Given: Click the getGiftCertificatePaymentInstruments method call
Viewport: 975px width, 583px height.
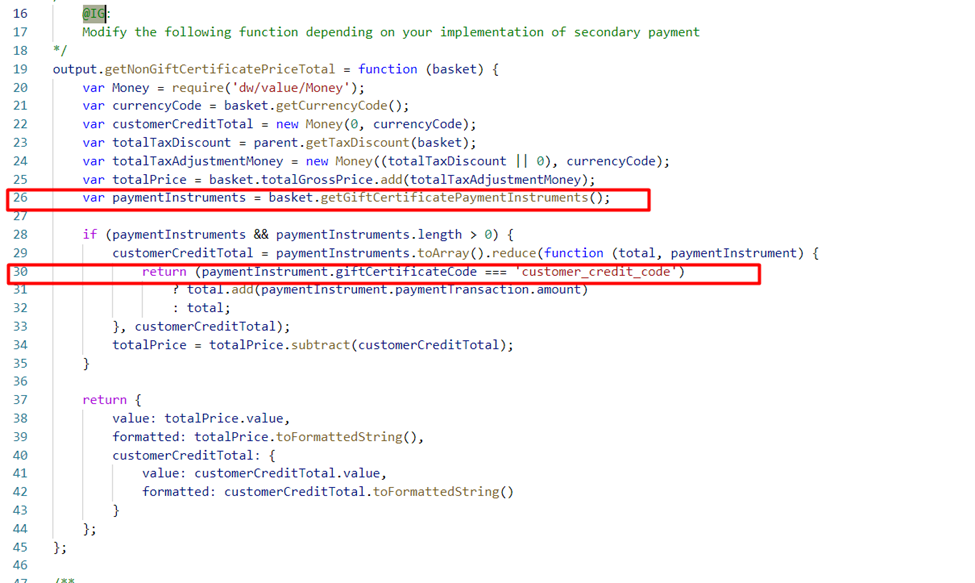Looking at the screenshot, I should pos(462,198).
